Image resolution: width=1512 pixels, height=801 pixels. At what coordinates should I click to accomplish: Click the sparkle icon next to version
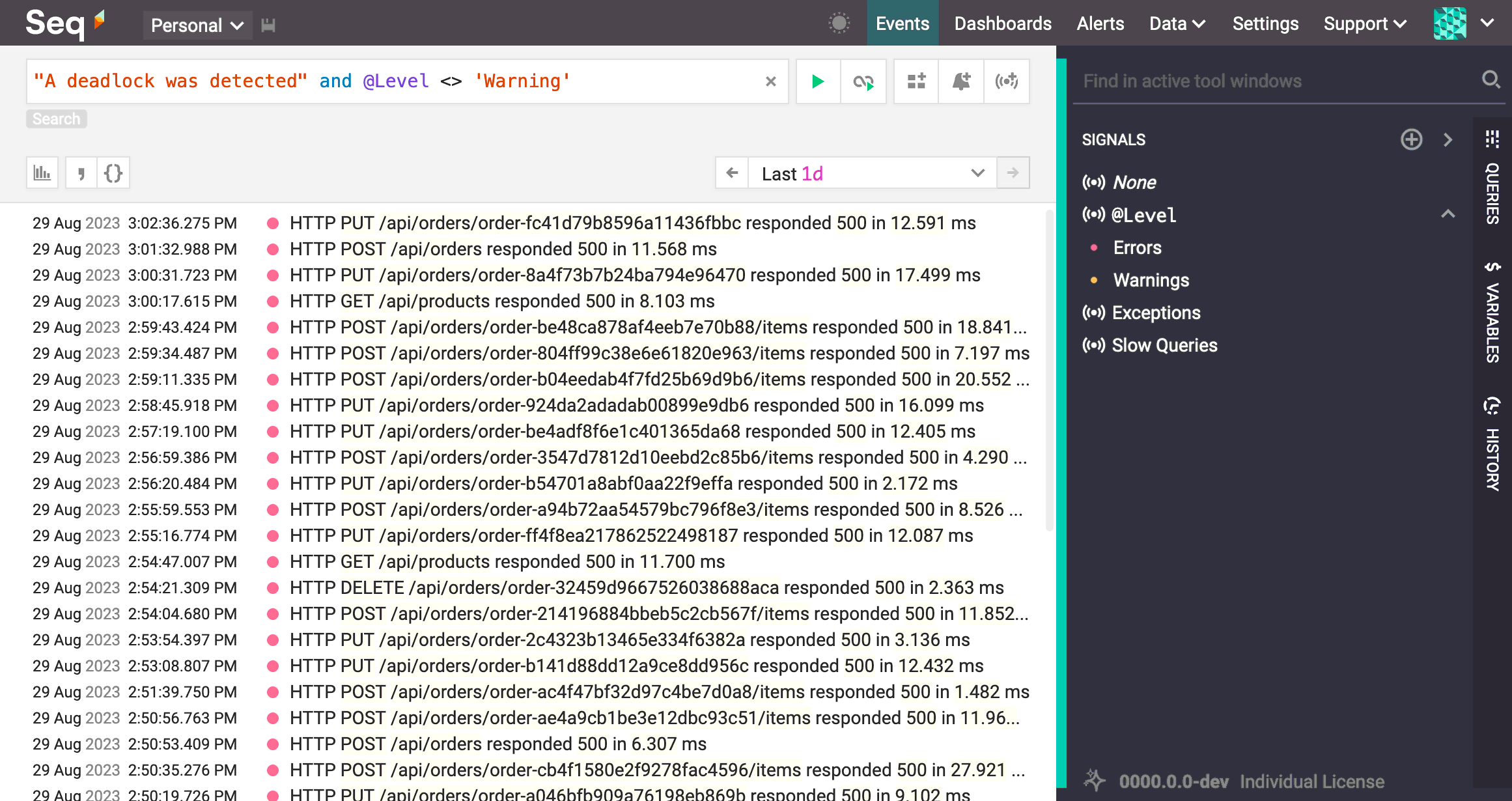pyautogui.click(x=1095, y=780)
